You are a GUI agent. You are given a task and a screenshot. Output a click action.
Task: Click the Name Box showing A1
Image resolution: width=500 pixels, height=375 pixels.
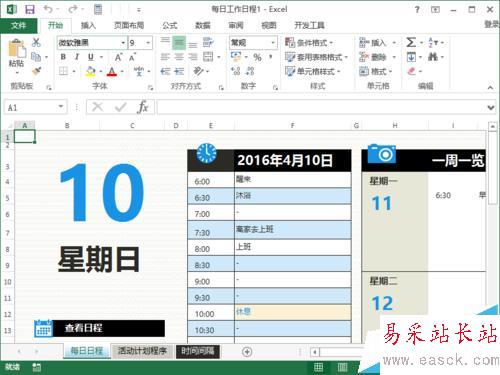(35, 107)
